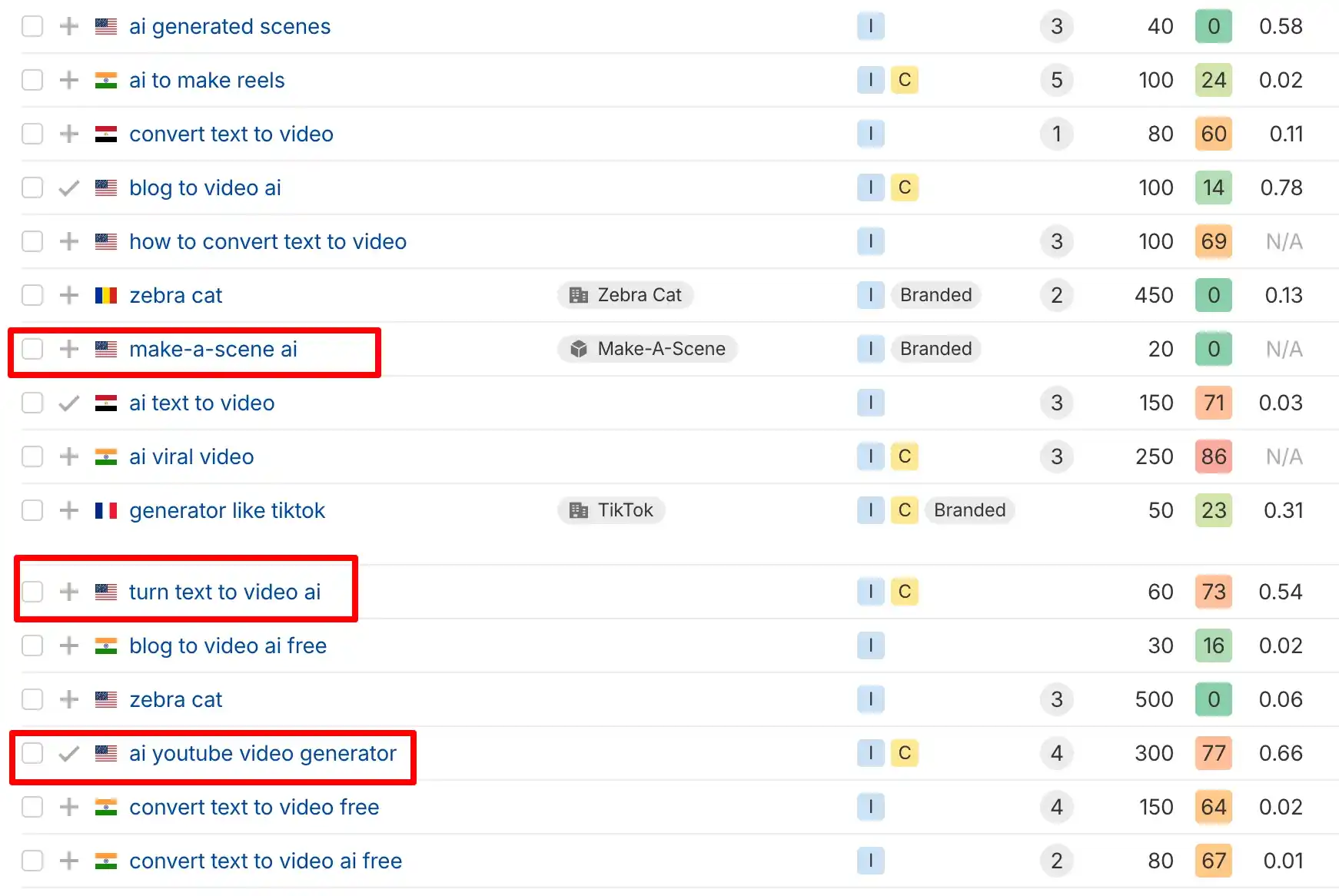Check the checkbox for 'turn text to video ai'
The width and height of the screenshot is (1339, 896).
[x=32, y=592]
